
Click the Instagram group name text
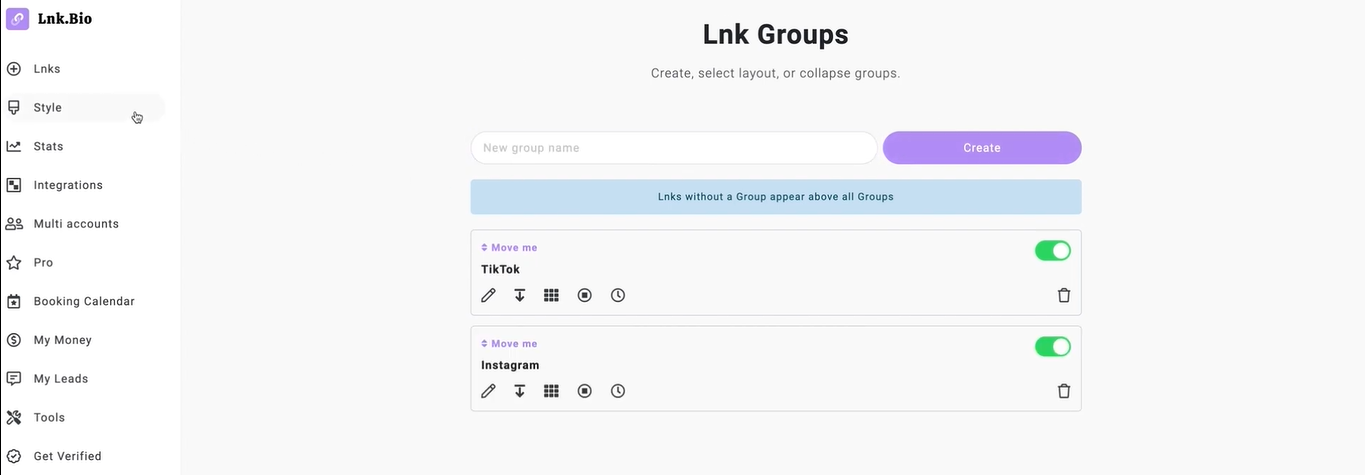[510, 365]
